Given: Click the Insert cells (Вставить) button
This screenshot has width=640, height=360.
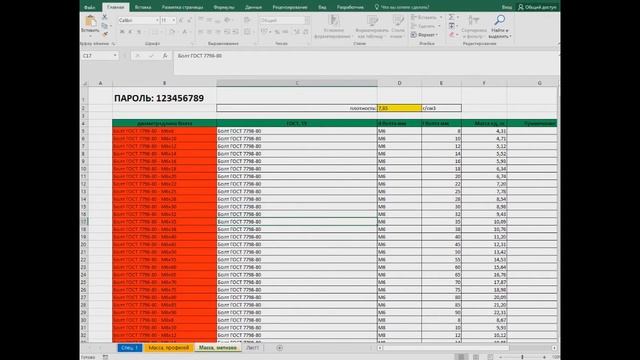Looking at the screenshot, I should coord(426,17).
